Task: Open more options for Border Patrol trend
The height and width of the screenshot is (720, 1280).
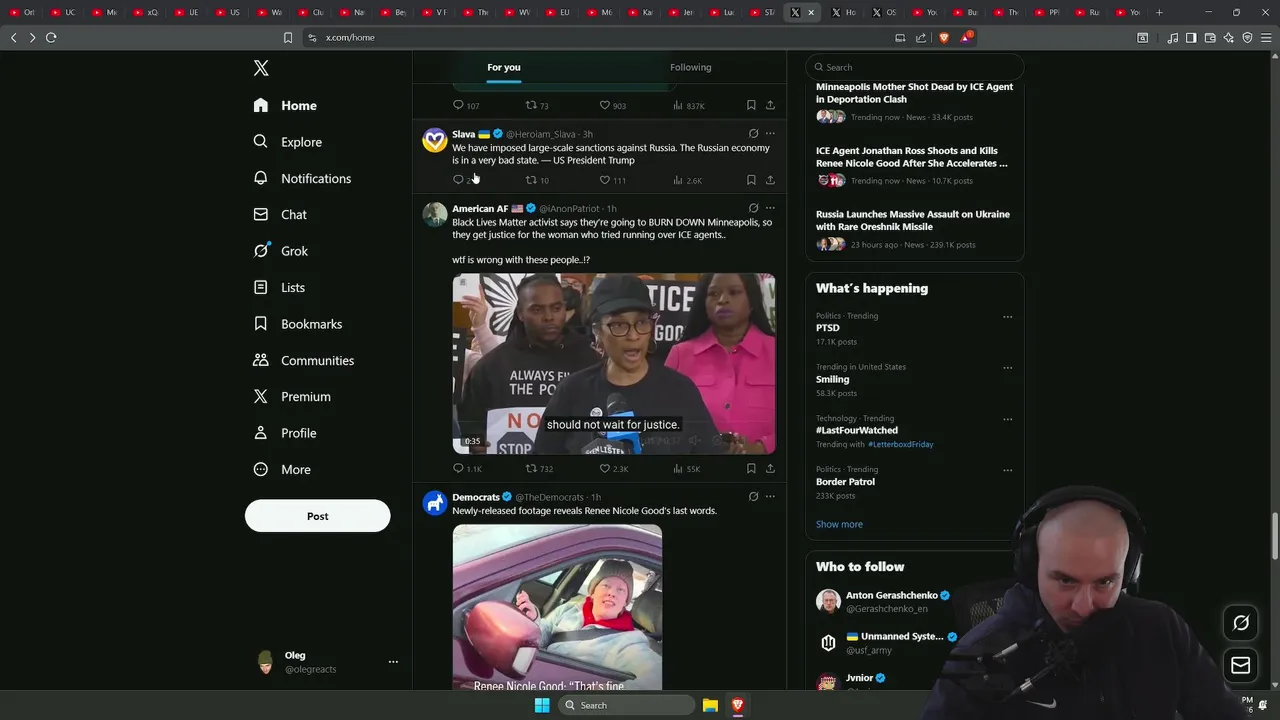Action: (1007, 470)
